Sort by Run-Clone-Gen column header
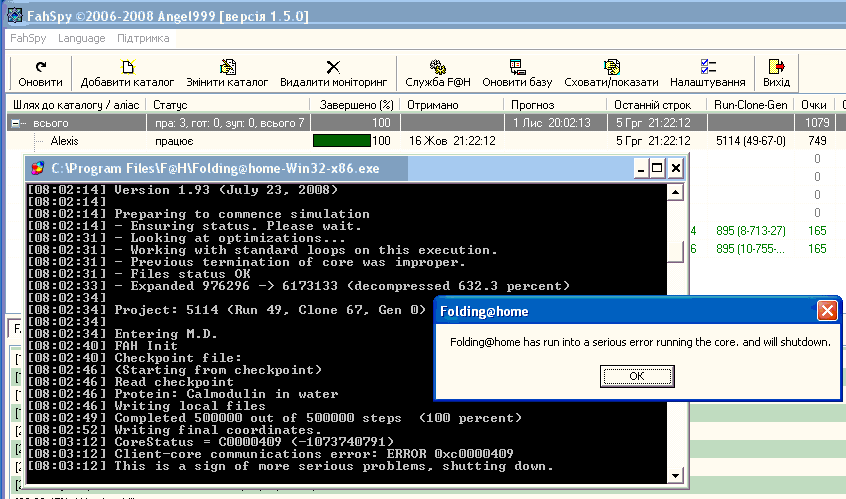Image resolution: width=846 pixels, height=499 pixels. [751, 105]
